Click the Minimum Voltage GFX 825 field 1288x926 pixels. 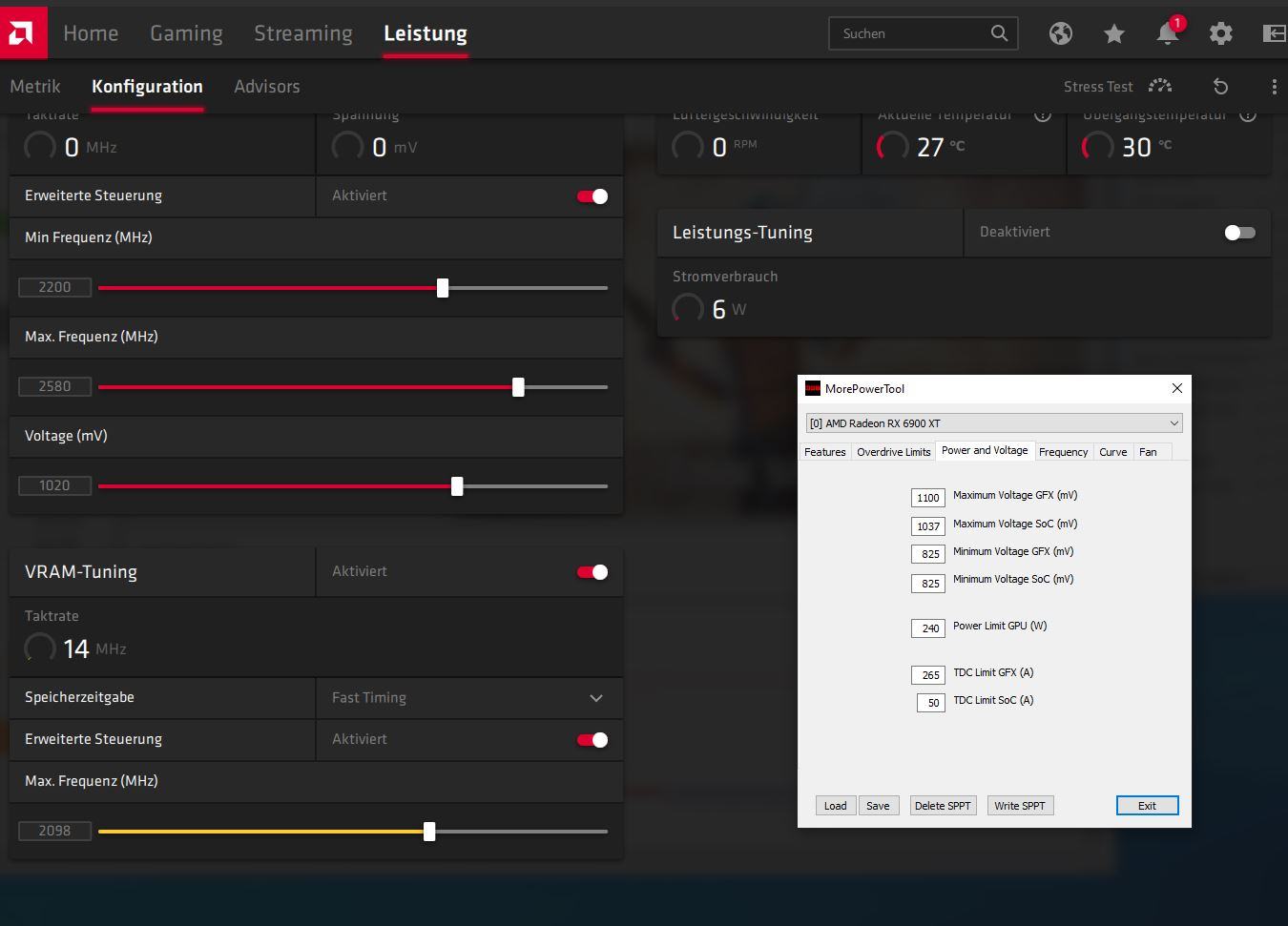click(x=928, y=554)
